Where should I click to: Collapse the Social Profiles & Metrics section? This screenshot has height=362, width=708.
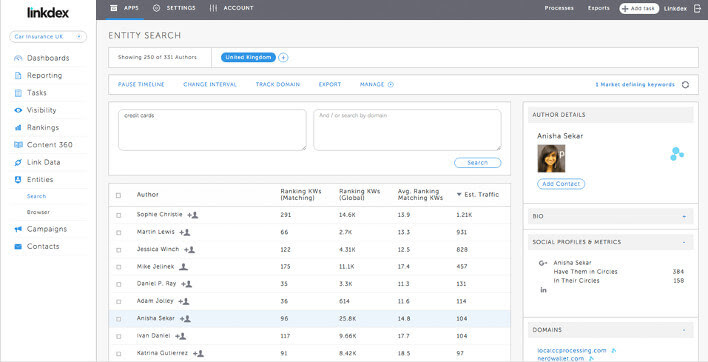click(684, 242)
